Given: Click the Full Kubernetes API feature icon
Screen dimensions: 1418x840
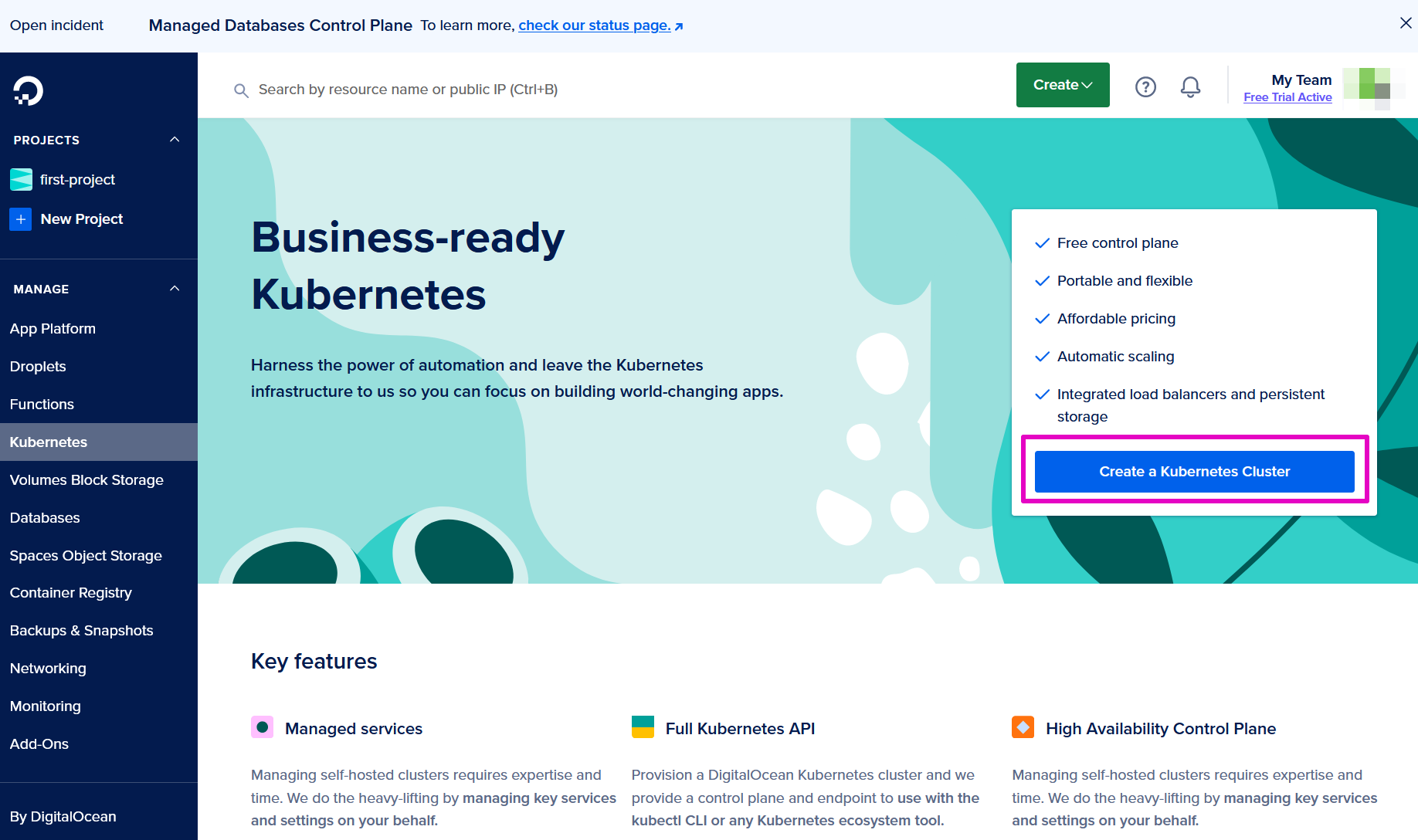Looking at the screenshot, I should (643, 727).
